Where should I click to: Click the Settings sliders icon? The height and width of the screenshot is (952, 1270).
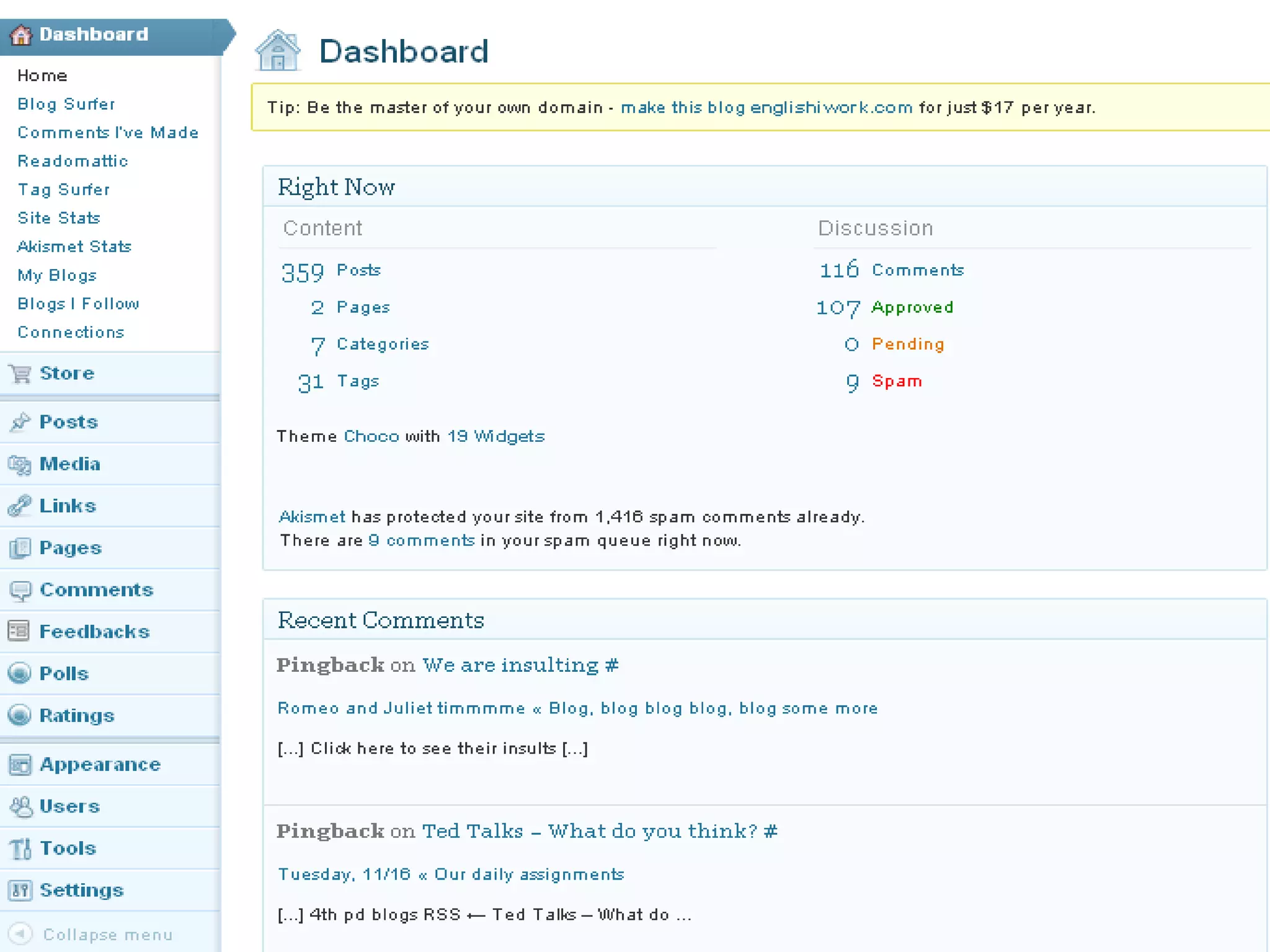click(20, 891)
